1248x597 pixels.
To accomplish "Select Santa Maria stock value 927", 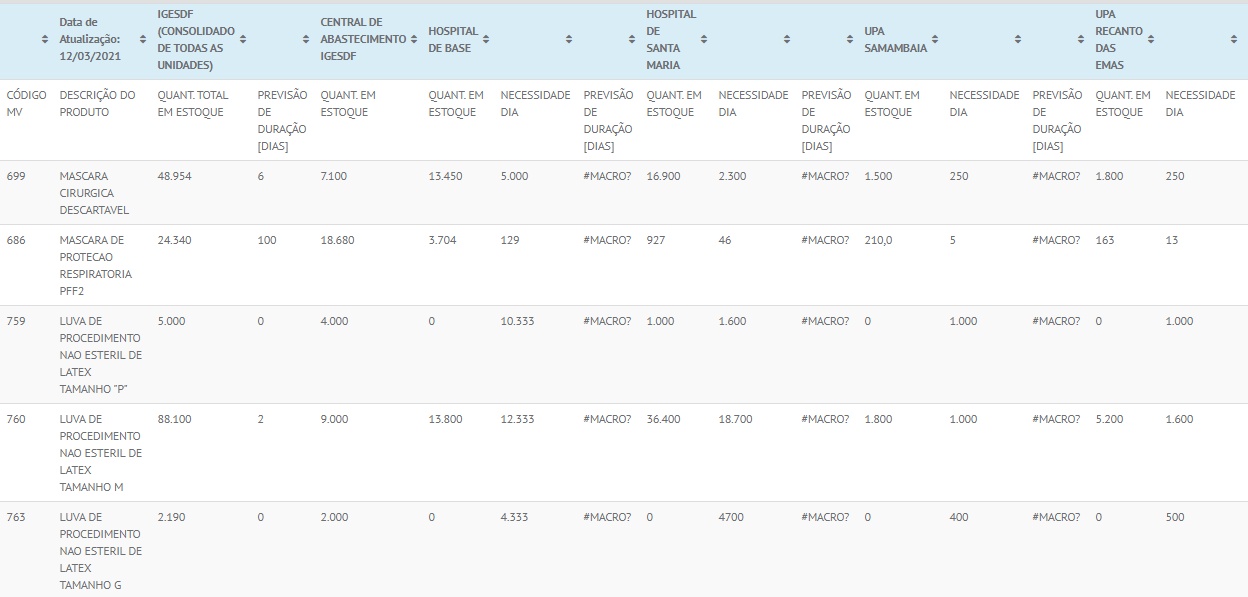I will (x=656, y=240).
